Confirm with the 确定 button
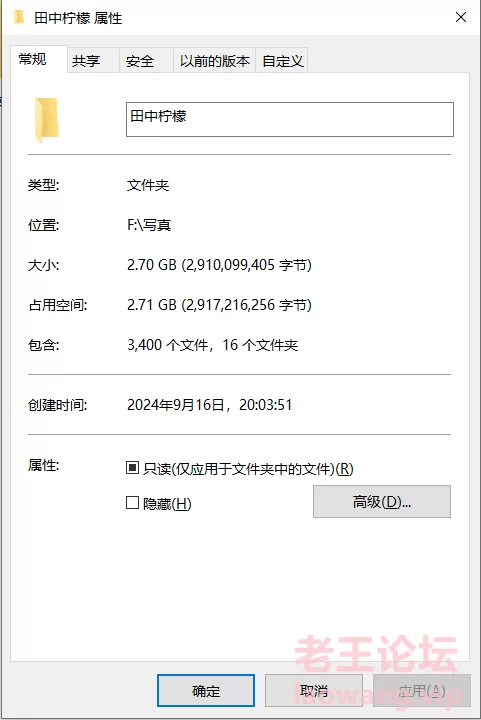Screen dimensions: 481x720 coord(206,690)
